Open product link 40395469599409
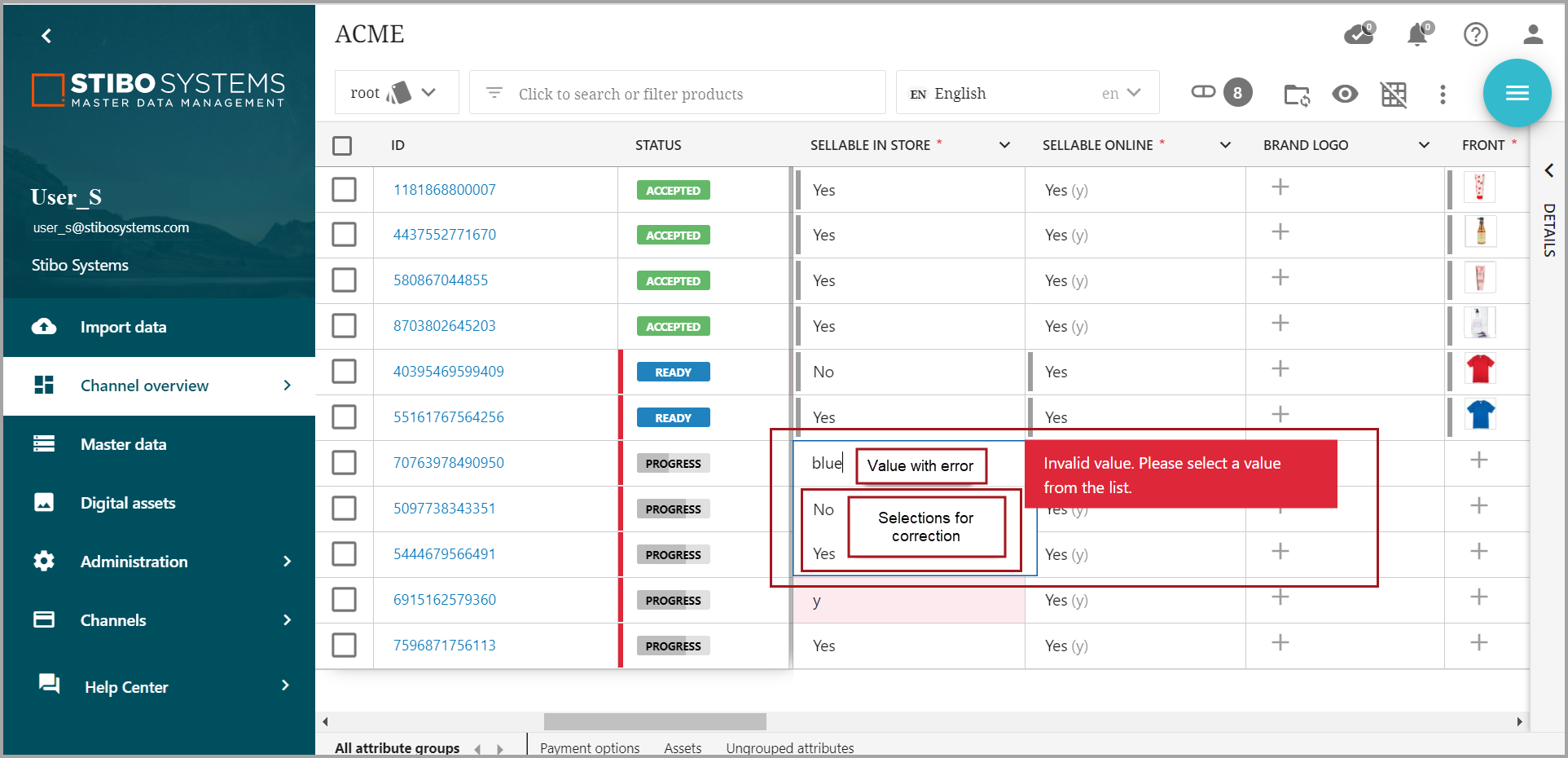Viewport: 1568px width, 758px height. point(448,372)
